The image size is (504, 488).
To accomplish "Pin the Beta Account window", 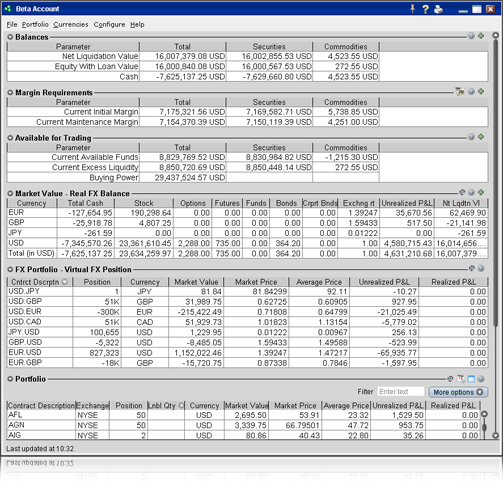I will [413, 9].
